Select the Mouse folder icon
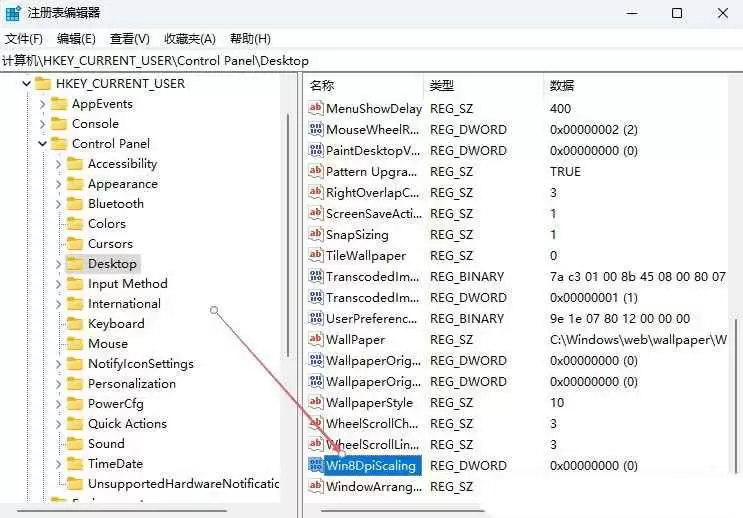Image resolution: width=743 pixels, height=518 pixels. pyautogui.click(x=75, y=344)
